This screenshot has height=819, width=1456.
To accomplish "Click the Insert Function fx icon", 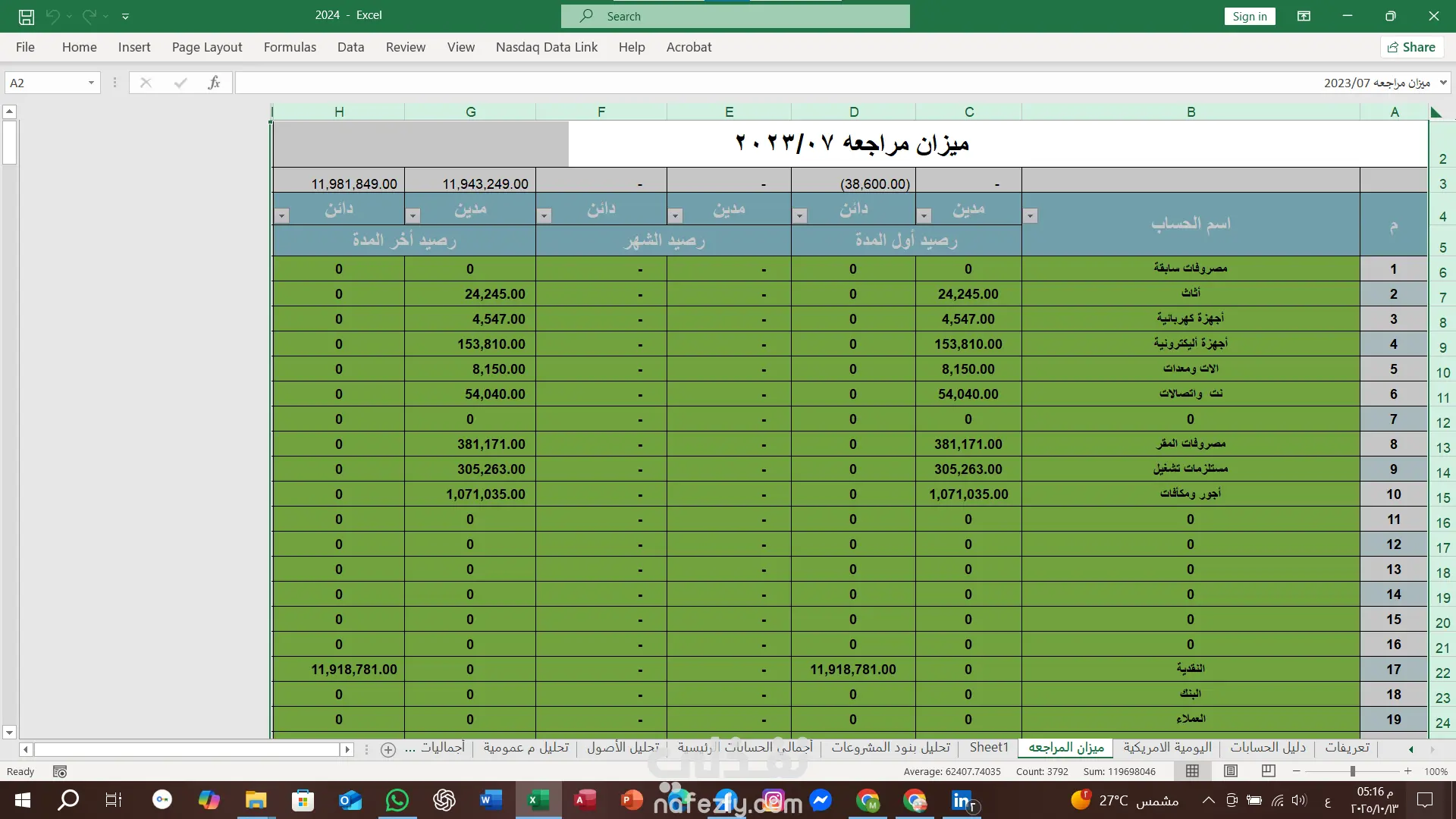I will tap(214, 83).
